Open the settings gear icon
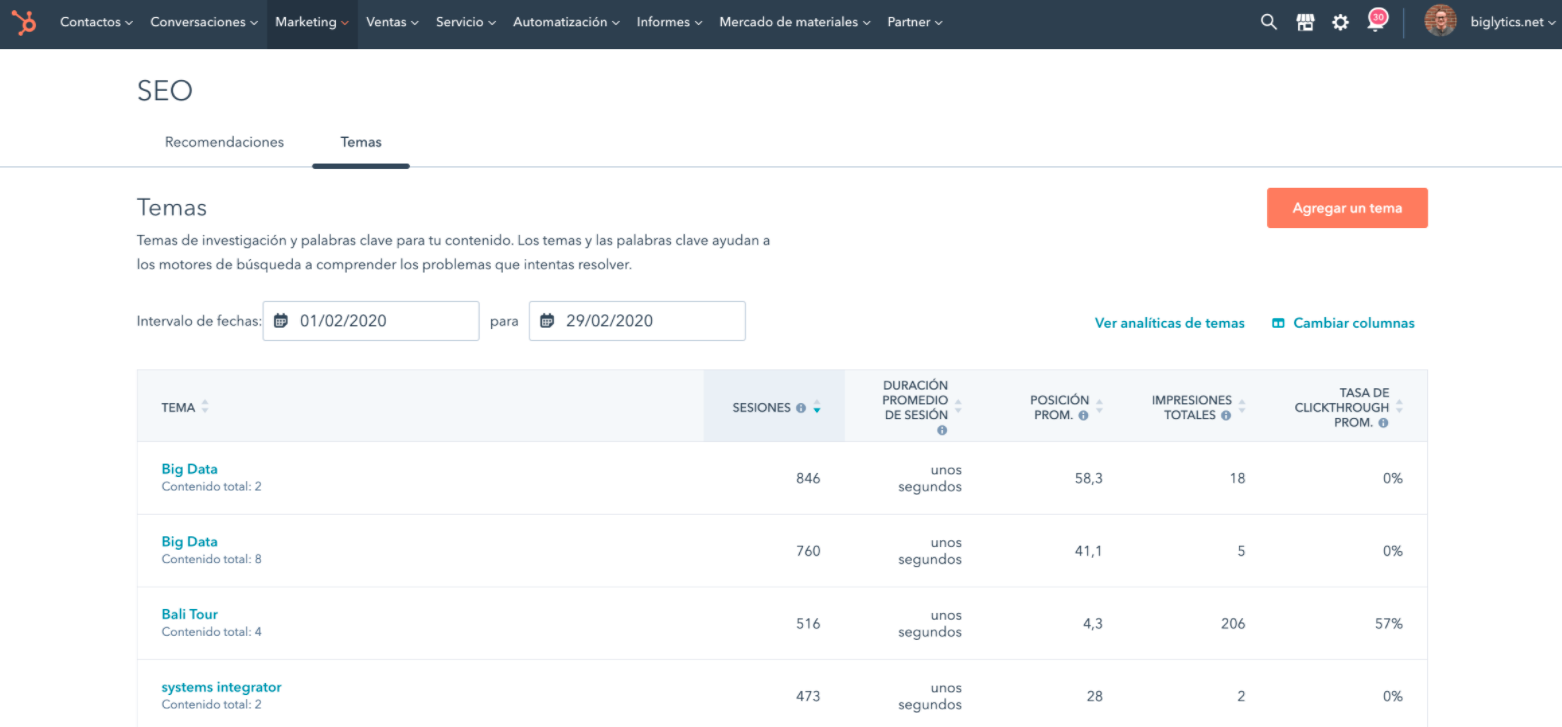 pos(1340,21)
